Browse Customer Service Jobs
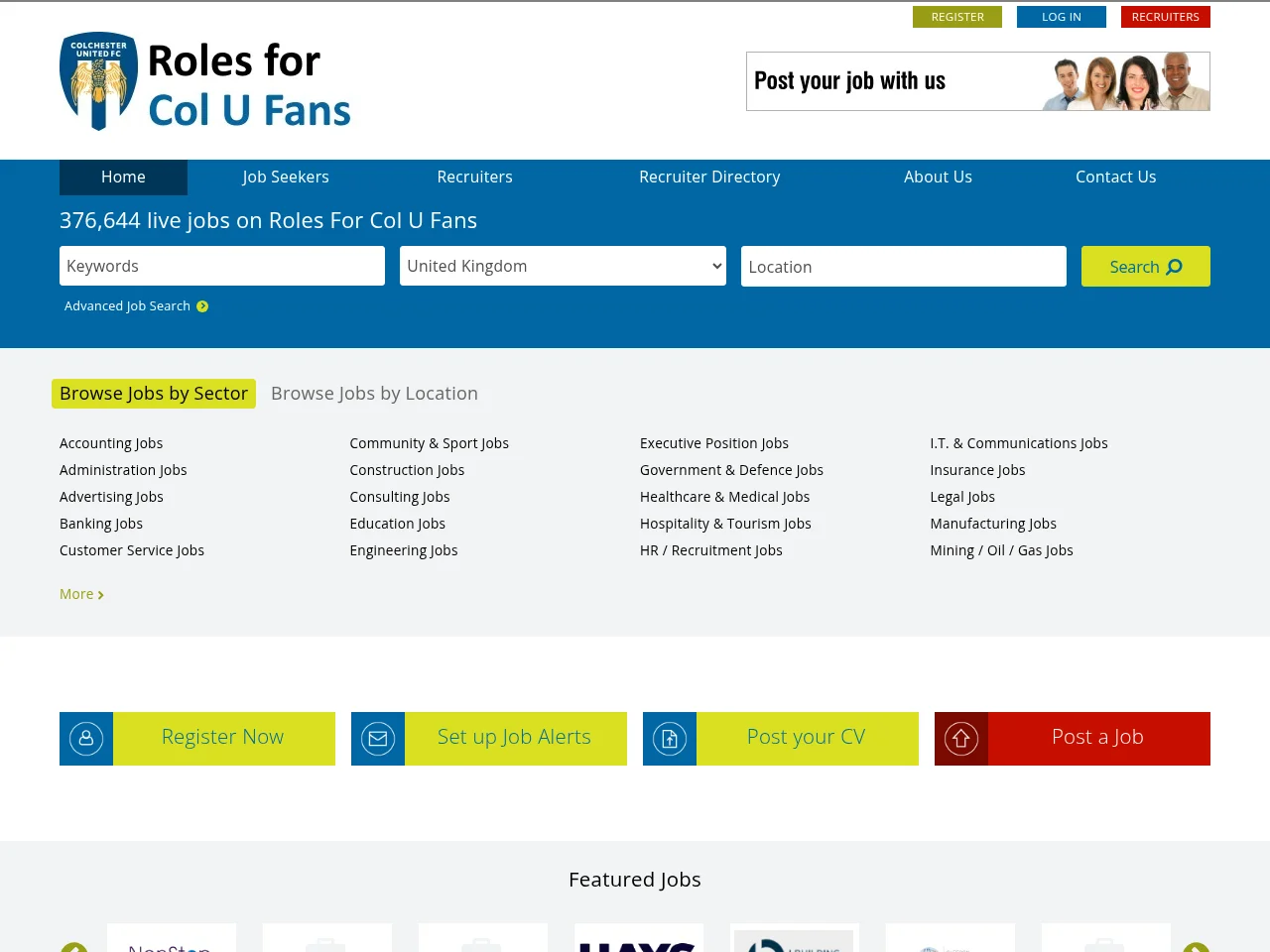Screen dimensions: 1270x952 (x=132, y=550)
